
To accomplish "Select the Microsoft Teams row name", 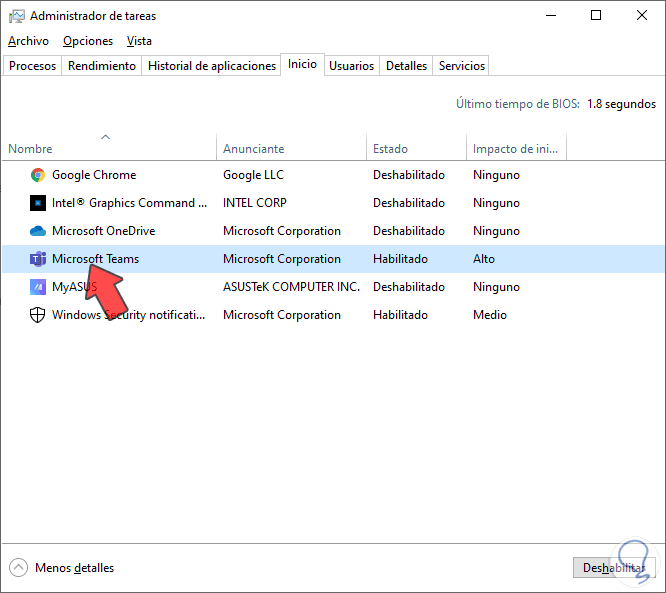I will click(x=96, y=259).
